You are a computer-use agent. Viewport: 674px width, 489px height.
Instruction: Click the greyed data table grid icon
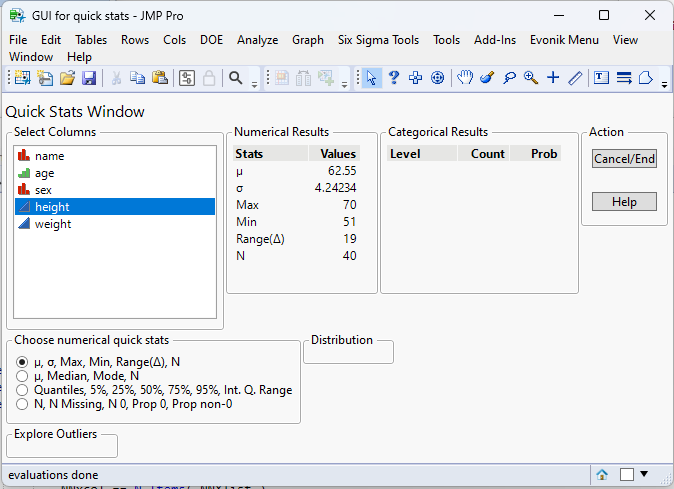point(282,78)
